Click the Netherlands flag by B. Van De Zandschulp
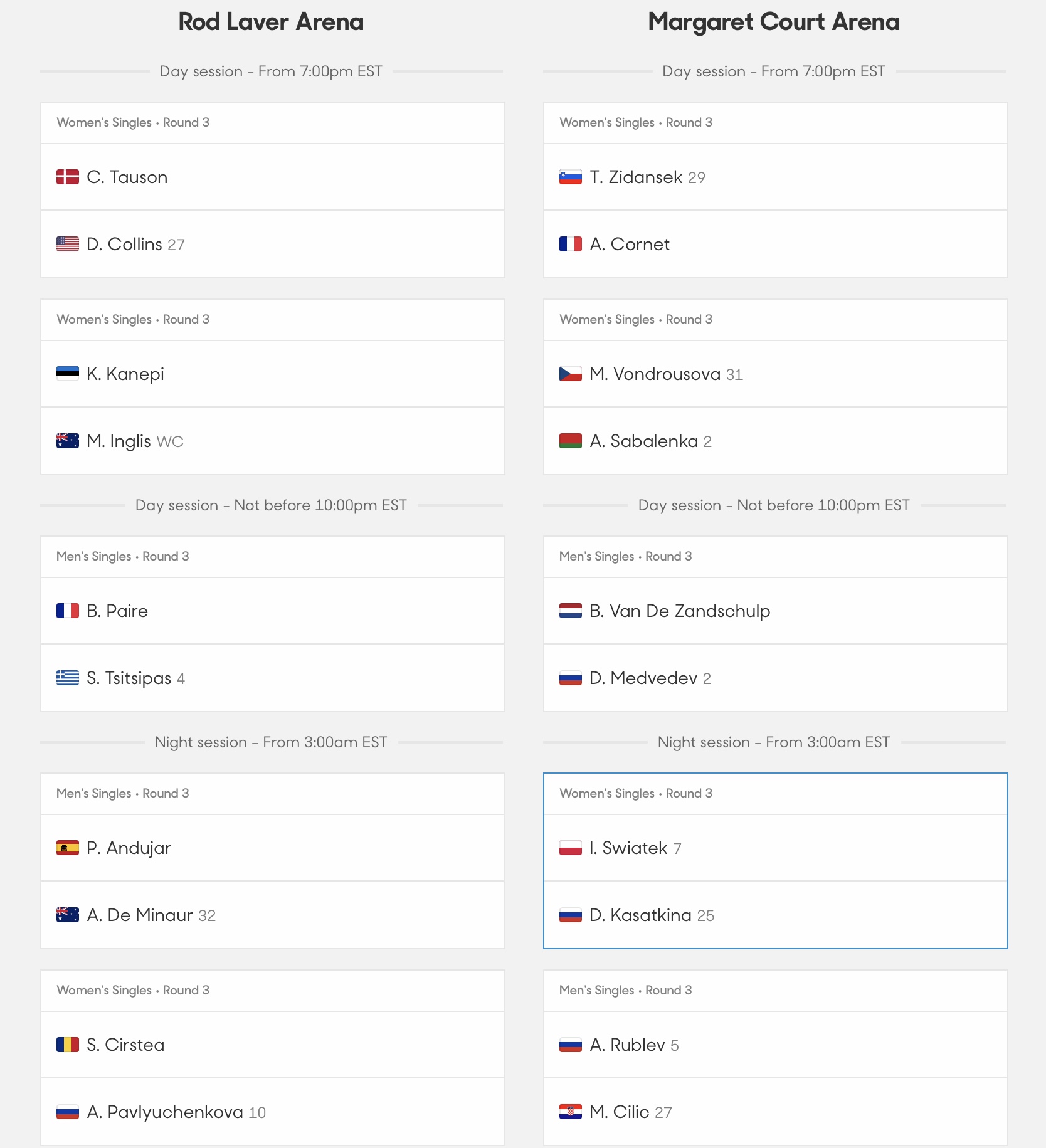 [x=571, y=611]
